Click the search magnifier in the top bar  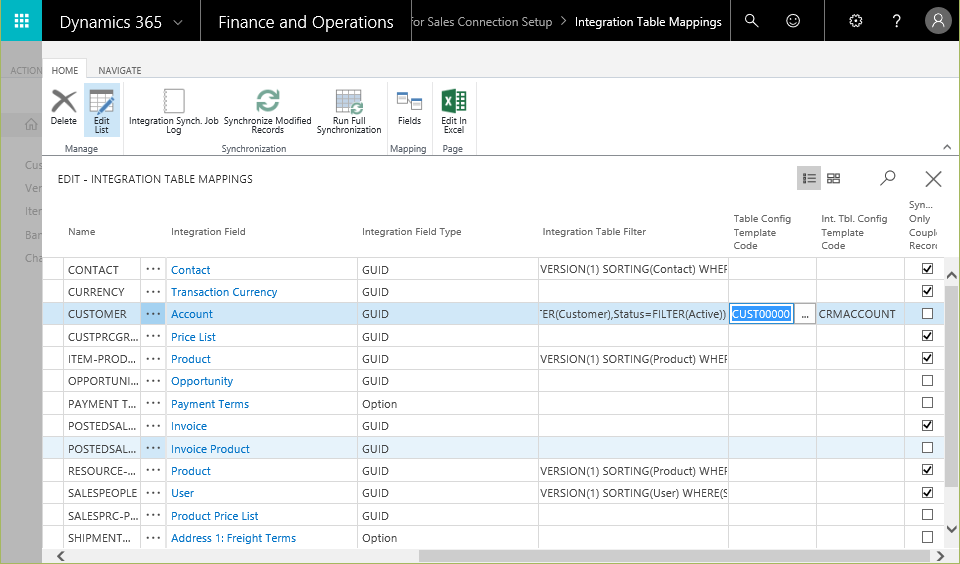751,21
